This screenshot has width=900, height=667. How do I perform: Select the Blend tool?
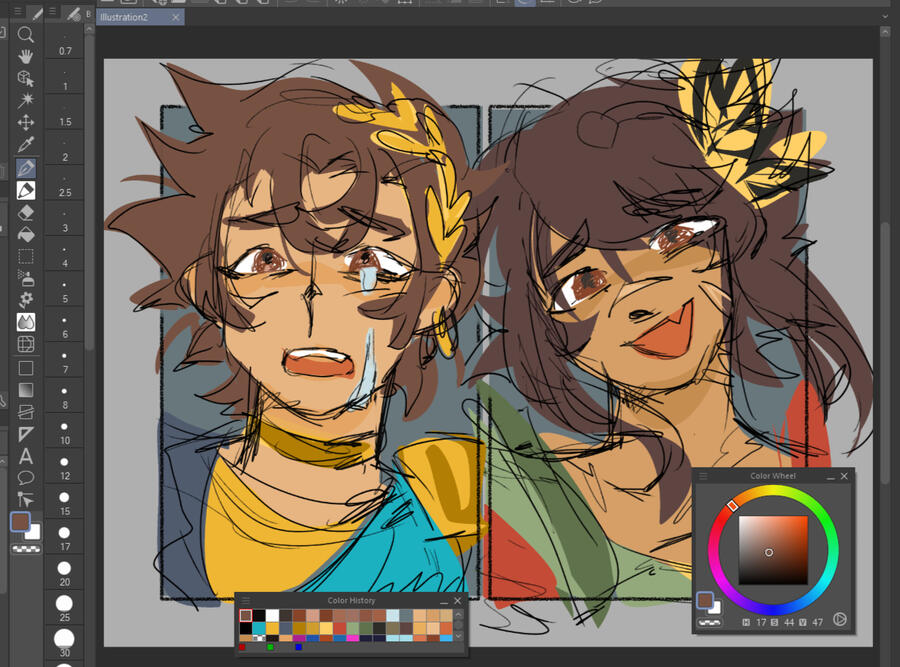27,322
